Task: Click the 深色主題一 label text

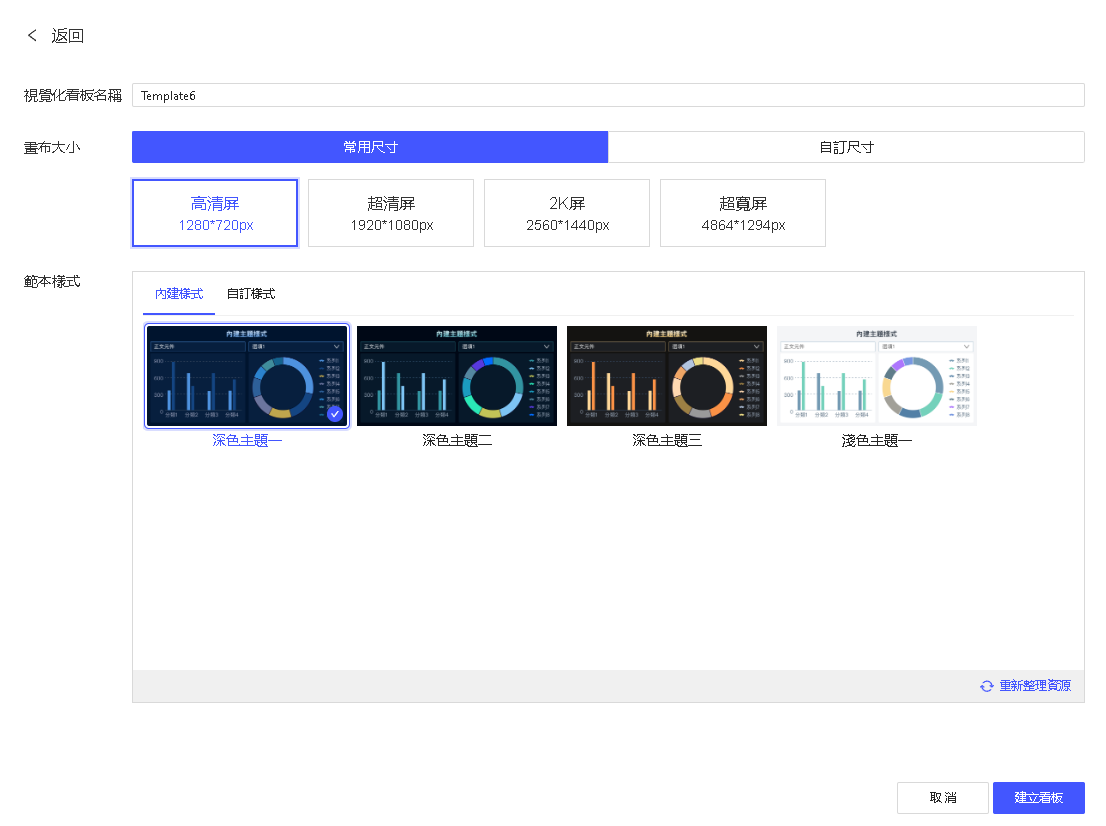Action: point(247,440)
